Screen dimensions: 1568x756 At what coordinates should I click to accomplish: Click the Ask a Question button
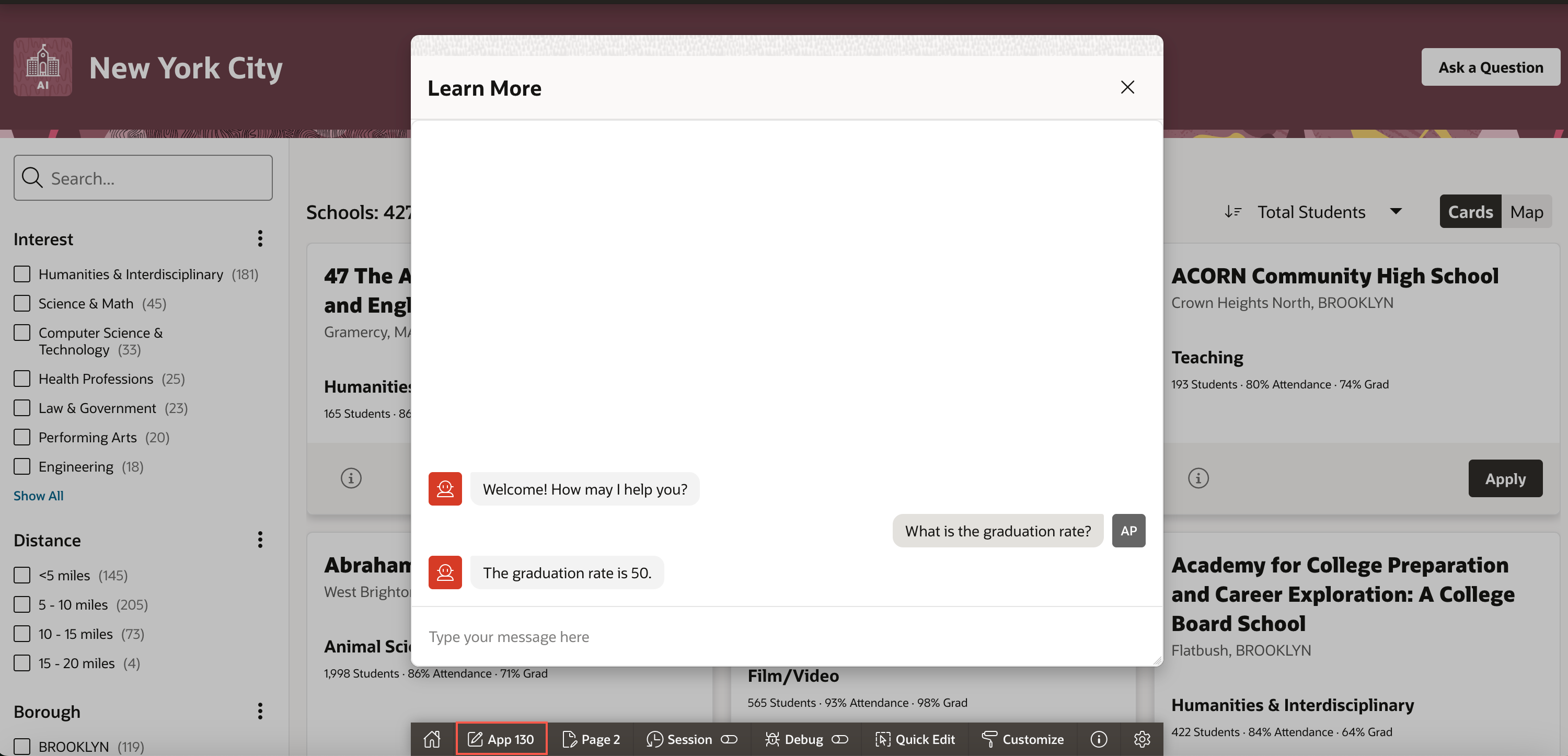1491,67
